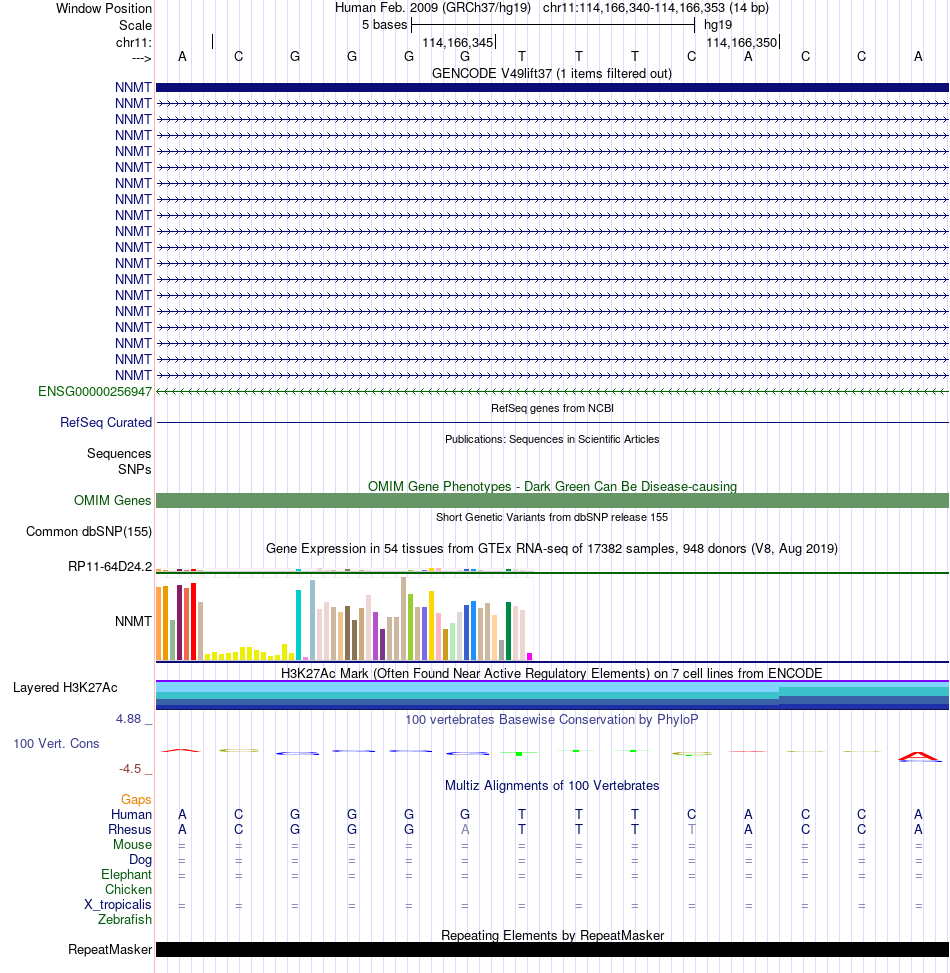This screenshot has height=973, width=950.
Task: Open Publications: Sequences in Scientific Articles title
Action: click(x=552, y=439)
